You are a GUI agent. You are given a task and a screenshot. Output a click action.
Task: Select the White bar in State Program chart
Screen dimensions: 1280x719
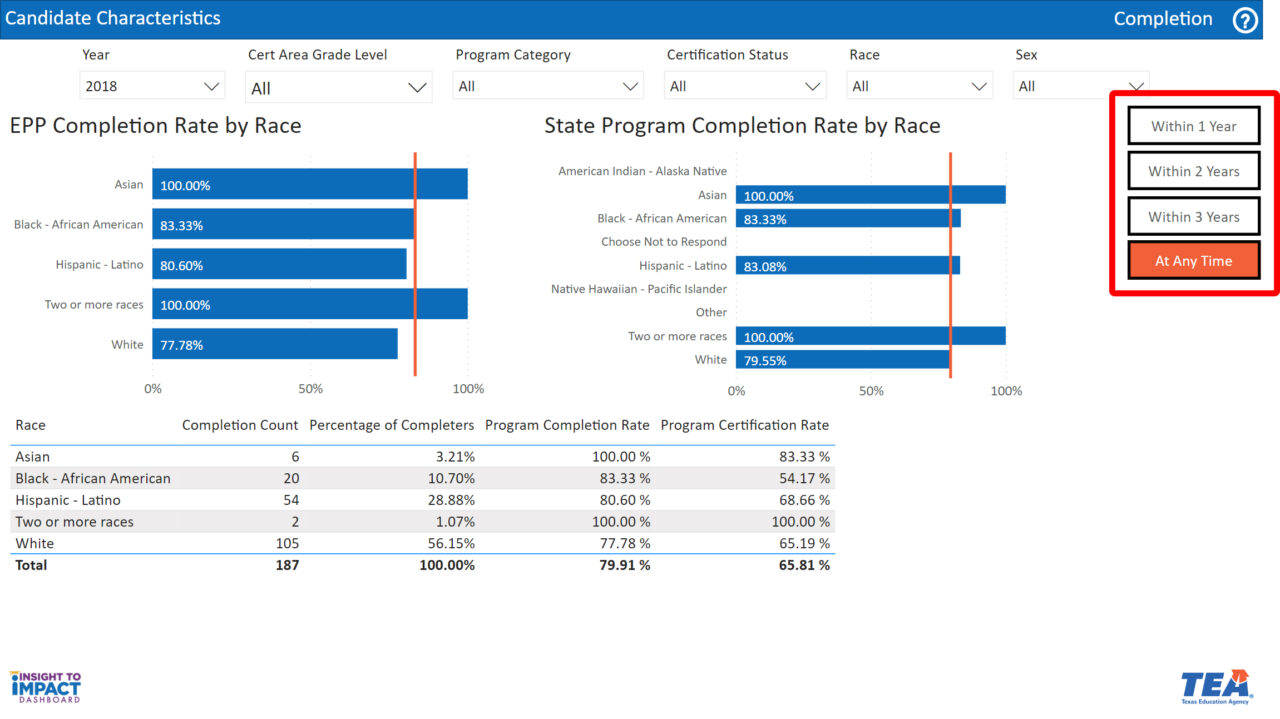point(842,360)
